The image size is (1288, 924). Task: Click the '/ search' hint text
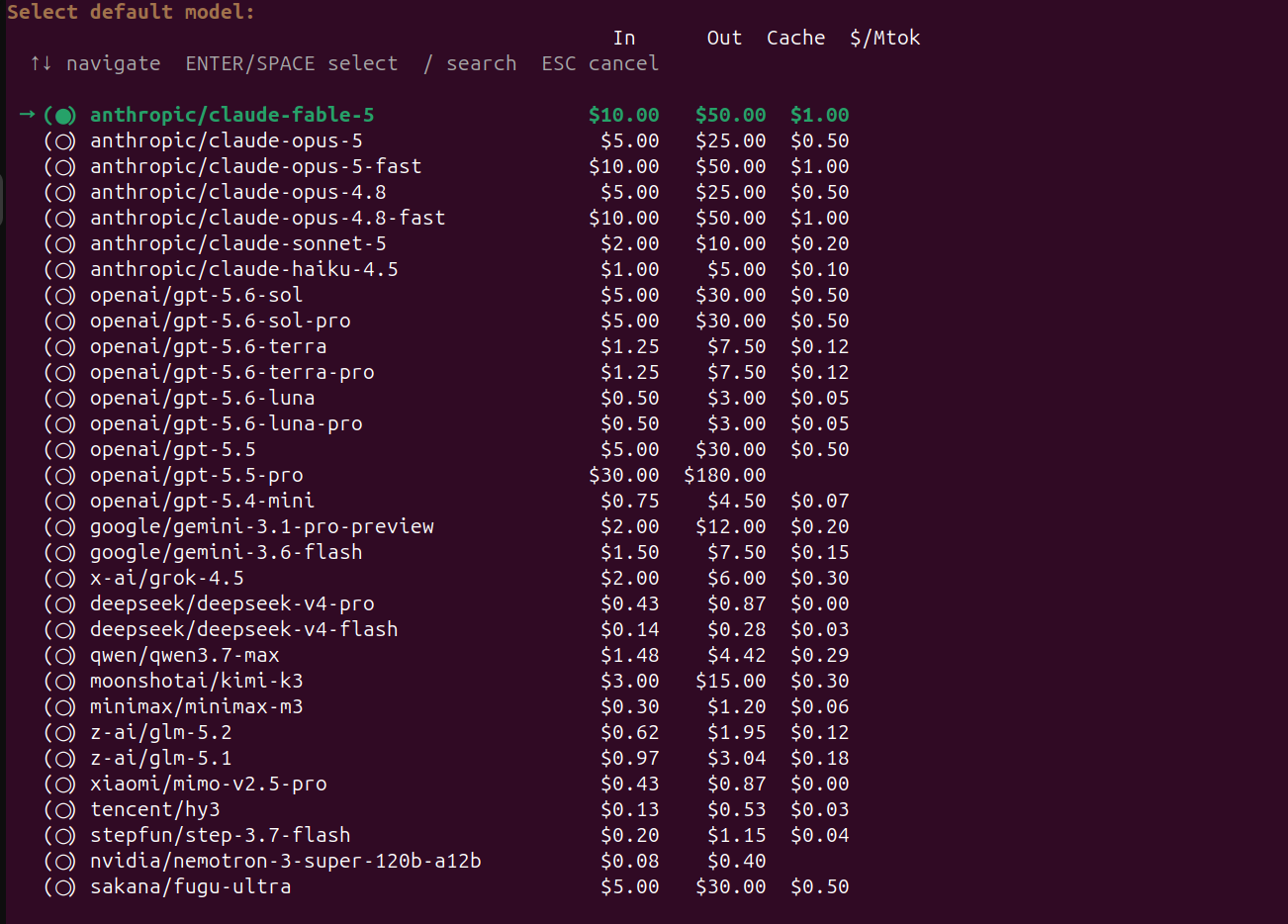(470, 63)
